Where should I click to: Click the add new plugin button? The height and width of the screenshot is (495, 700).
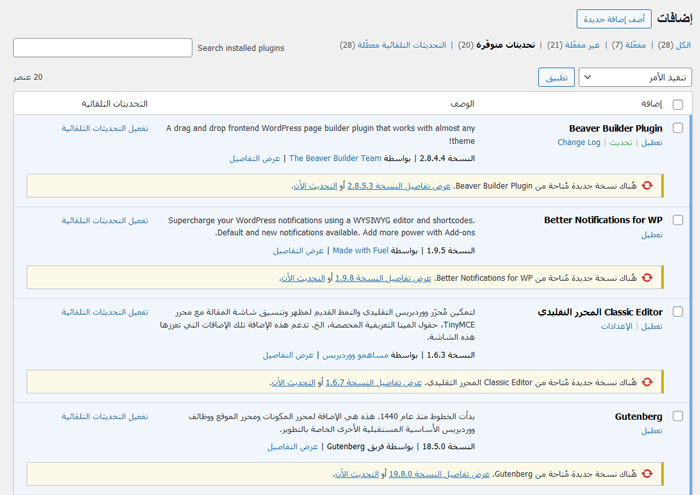614,19
